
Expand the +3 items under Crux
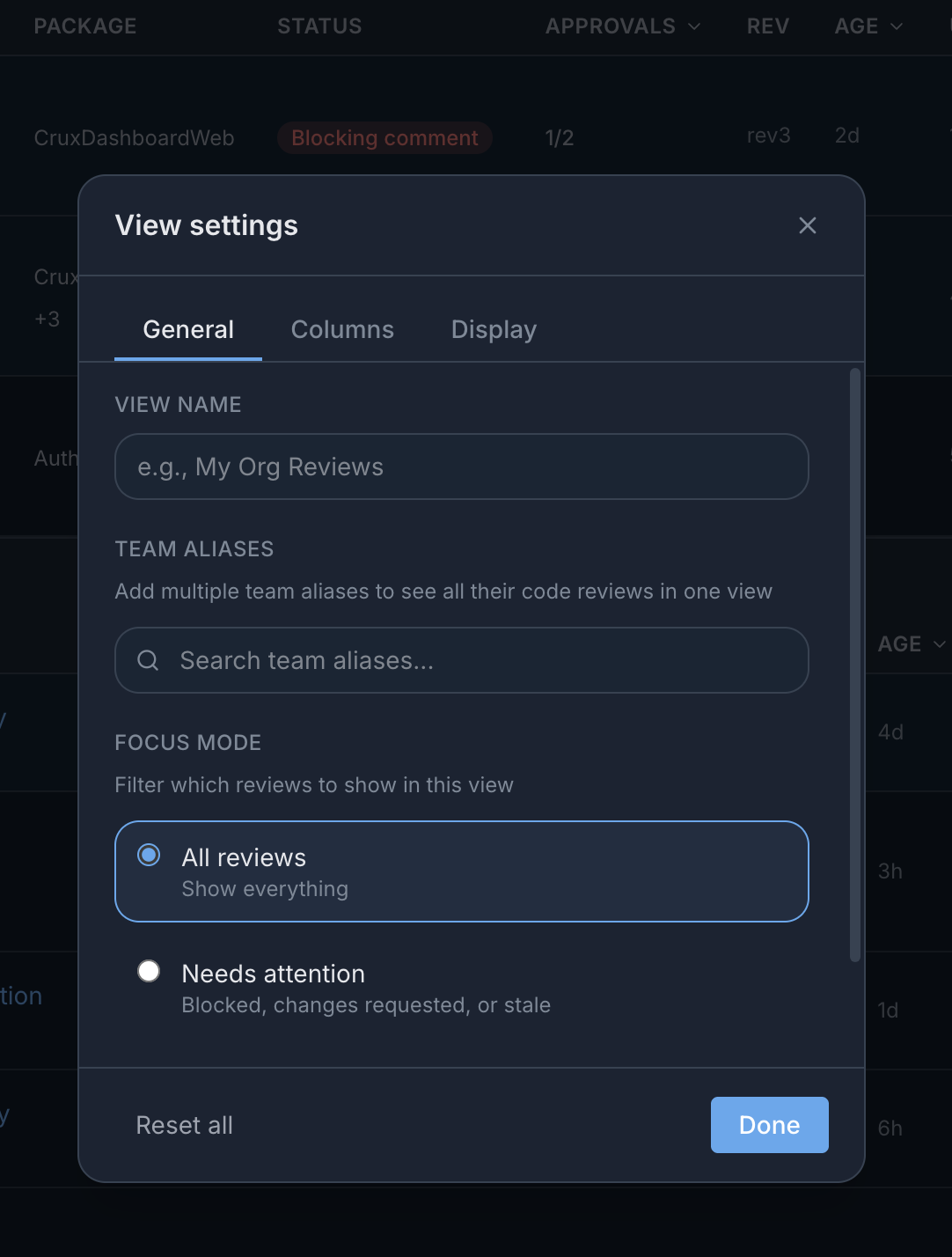pos(47,319)
